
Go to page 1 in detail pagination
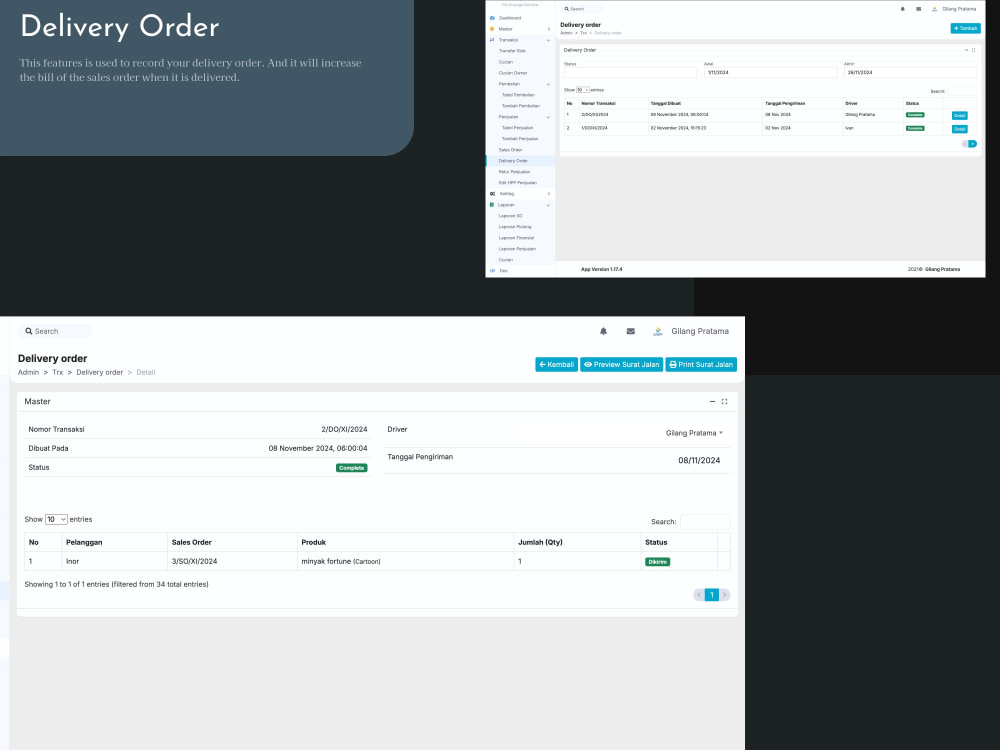pos(712,594)
